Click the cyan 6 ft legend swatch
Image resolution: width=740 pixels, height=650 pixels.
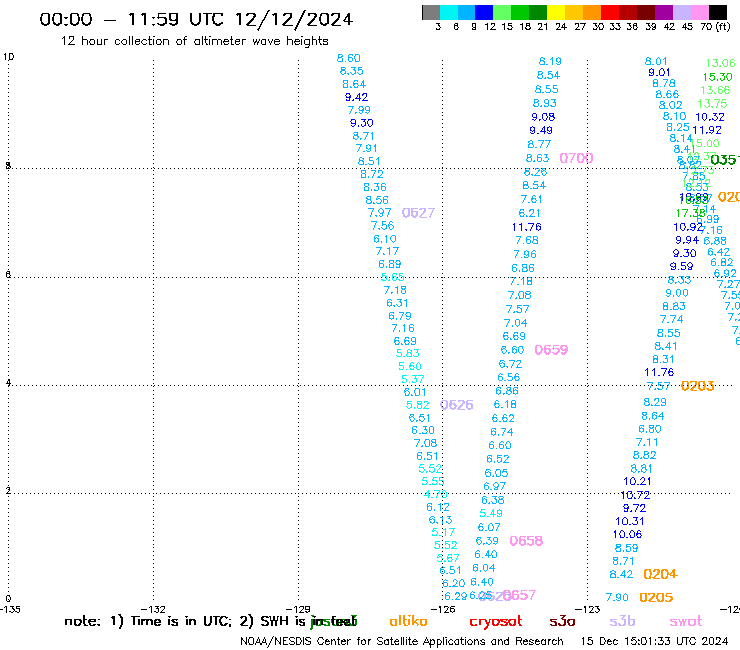tap(448, 12)
